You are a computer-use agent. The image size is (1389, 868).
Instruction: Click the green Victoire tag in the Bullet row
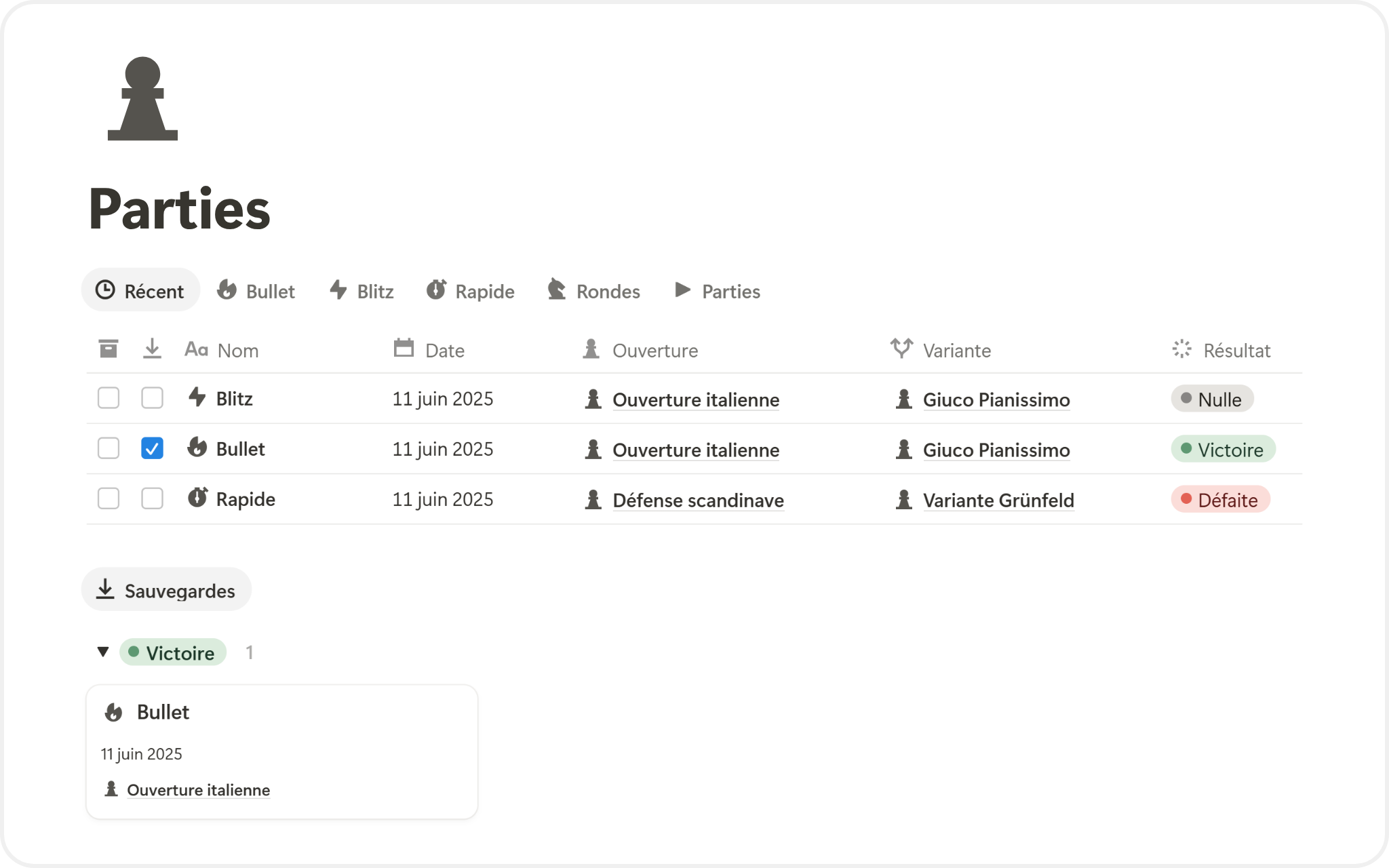pyautogui.click(x=1223, y=449)
